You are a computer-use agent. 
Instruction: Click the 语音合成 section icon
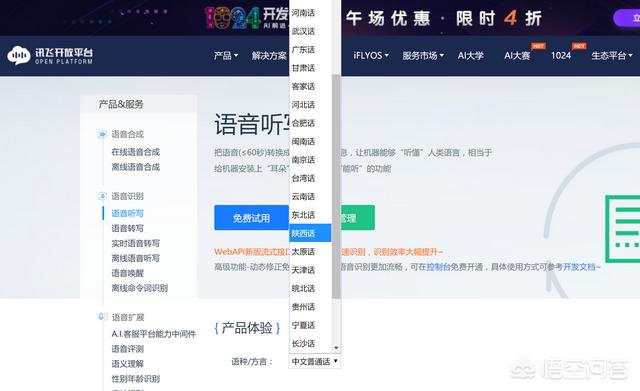point(102,134)
